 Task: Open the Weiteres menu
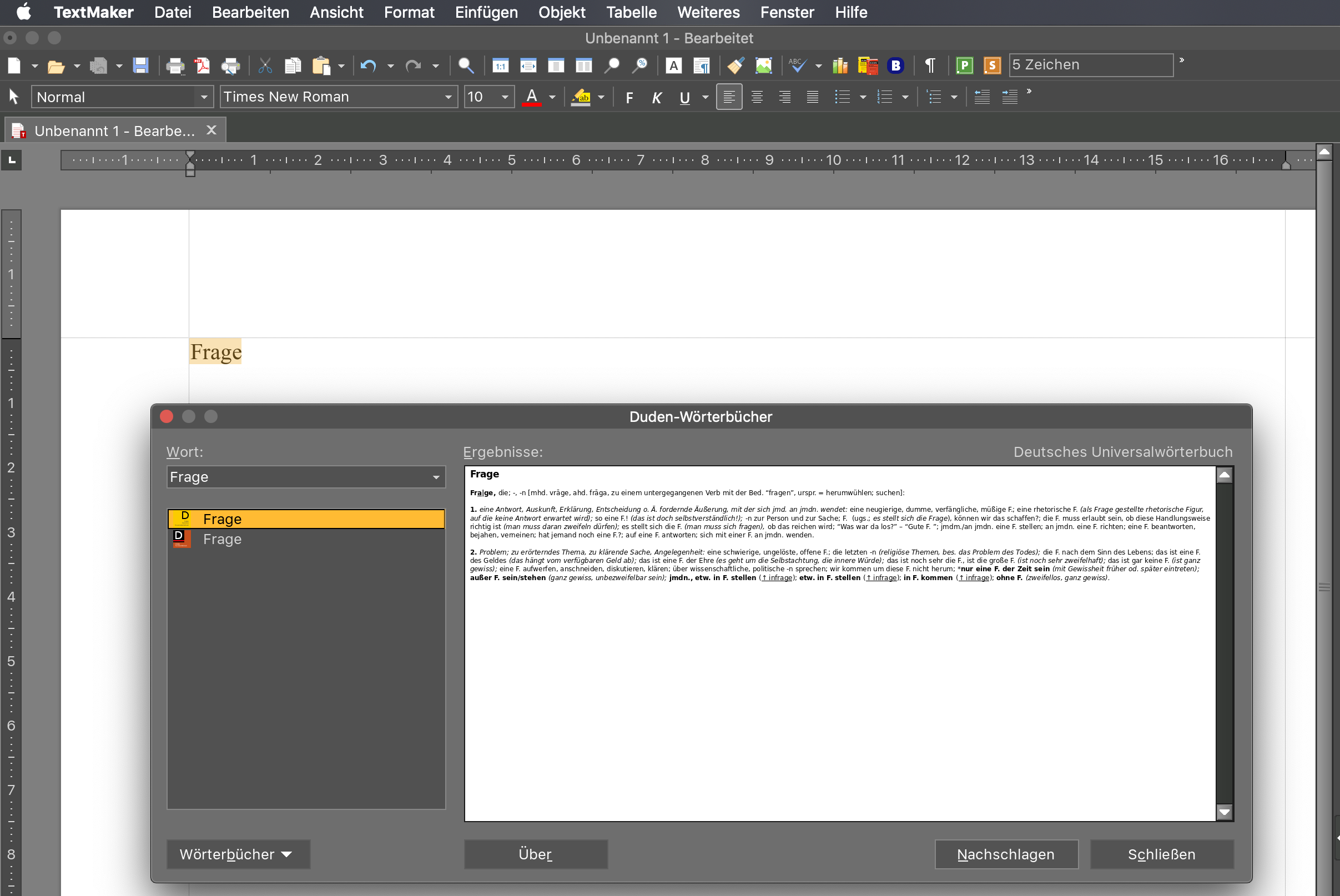pyautogui.click(x=708, y=12)
